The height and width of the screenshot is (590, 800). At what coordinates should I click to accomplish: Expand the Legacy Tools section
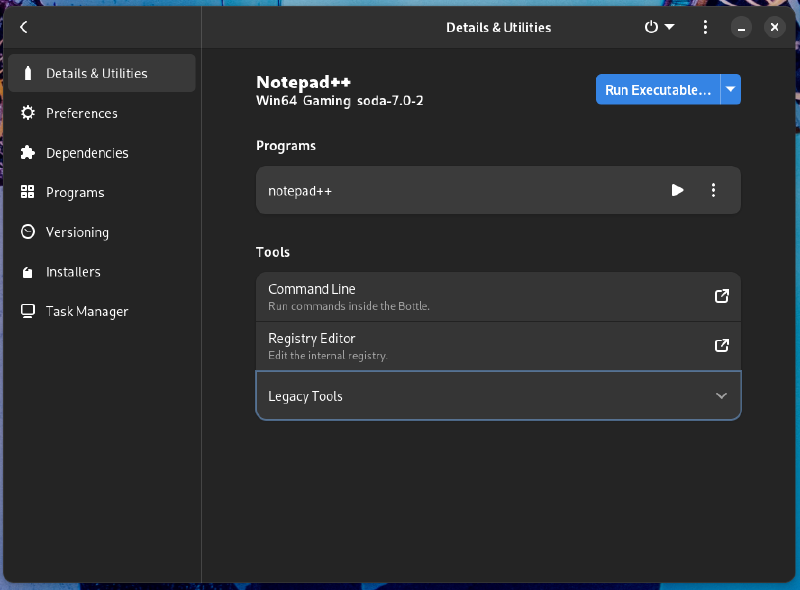tap(721, 396)
